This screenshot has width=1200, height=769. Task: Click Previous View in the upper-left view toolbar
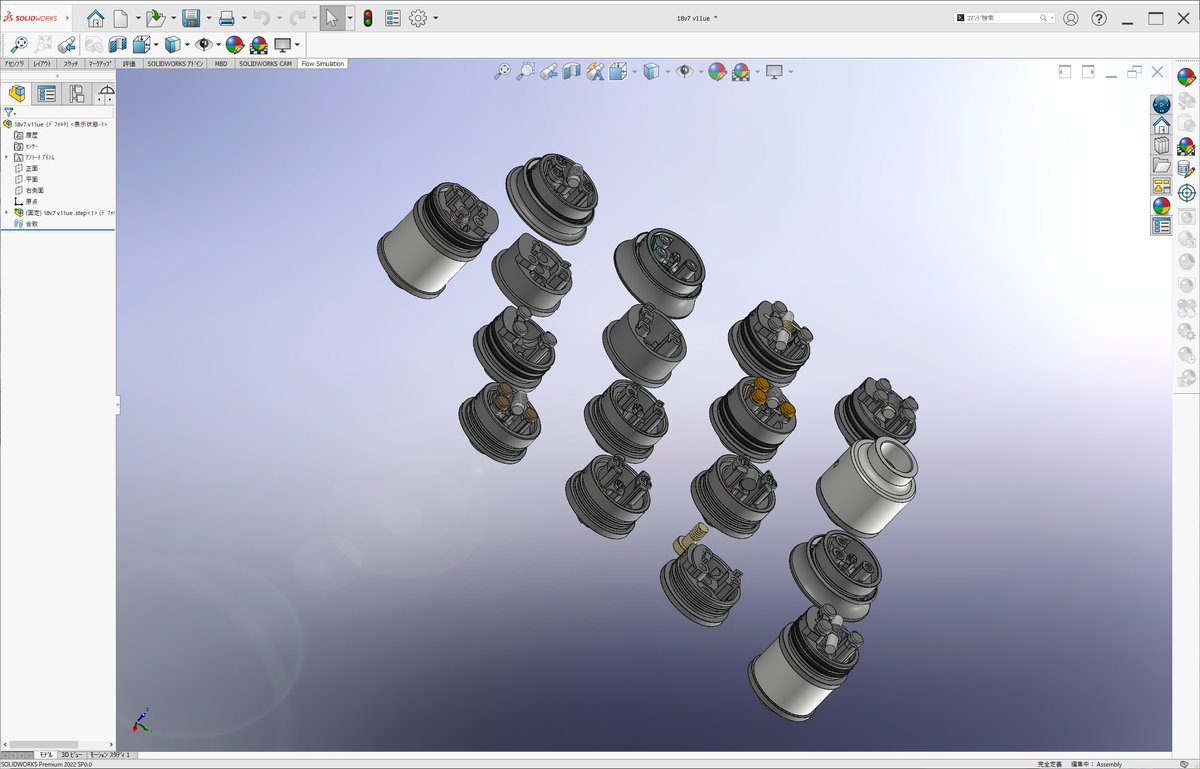68,44
